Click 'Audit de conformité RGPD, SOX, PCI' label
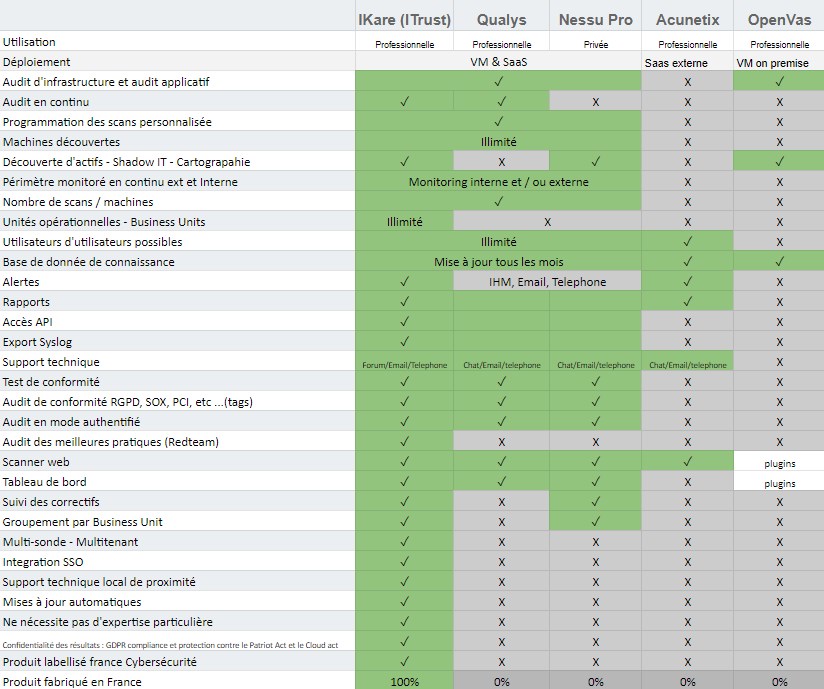 click(128, 402)
